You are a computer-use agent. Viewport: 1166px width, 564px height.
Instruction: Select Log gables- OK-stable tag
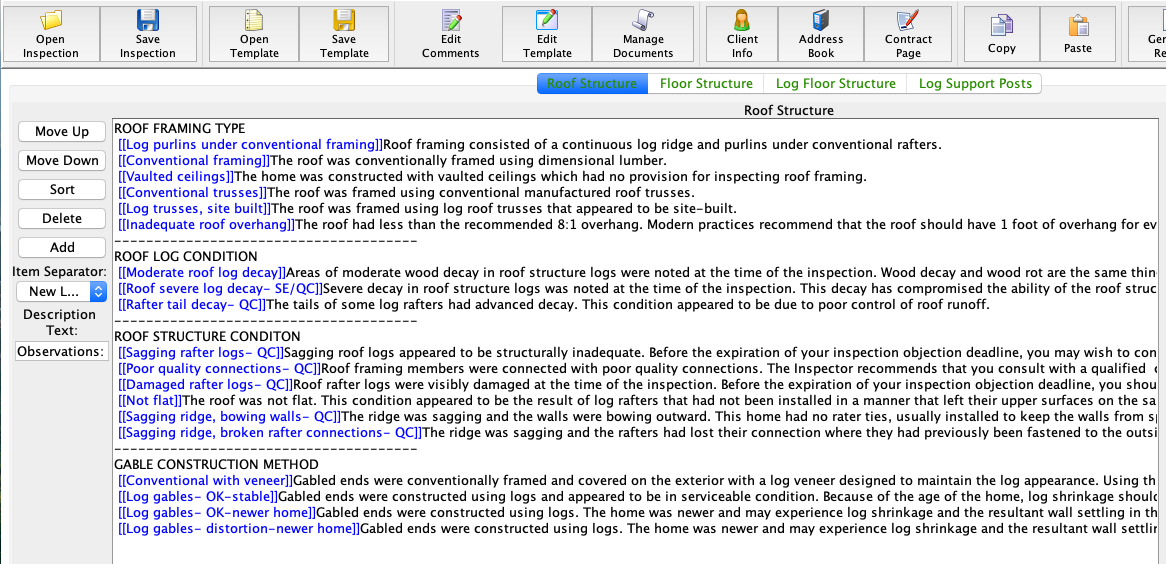click(x=198, y=496)
